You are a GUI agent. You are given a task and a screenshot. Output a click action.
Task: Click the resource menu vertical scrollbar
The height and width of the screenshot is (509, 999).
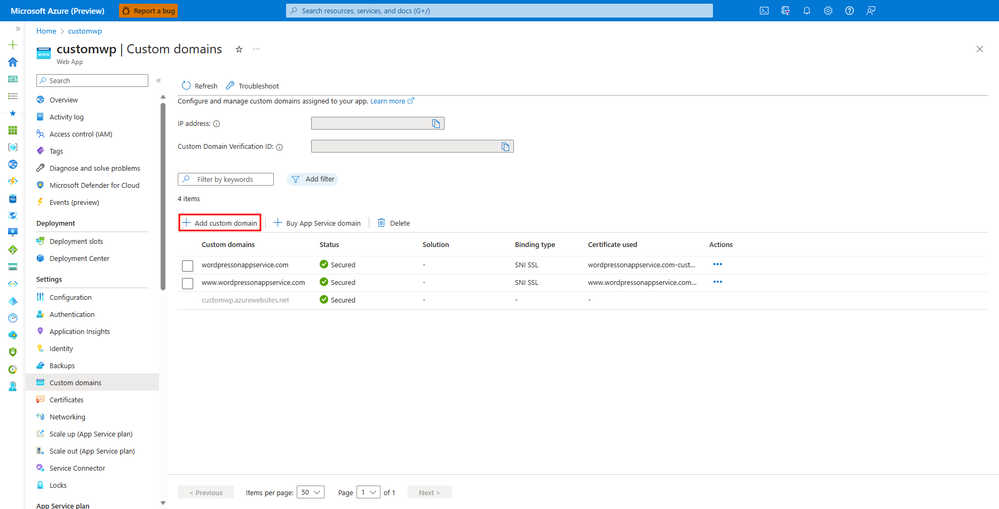pyautogui.click(x=163, y=196)
